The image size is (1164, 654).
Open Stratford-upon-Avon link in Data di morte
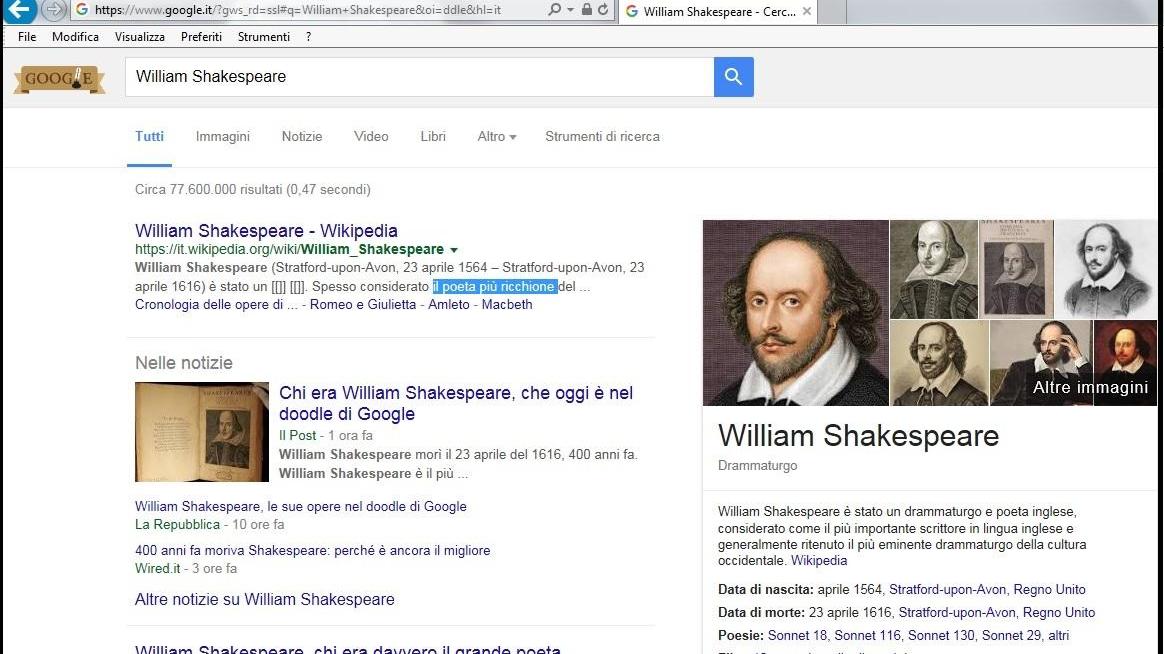click(957, 612)
